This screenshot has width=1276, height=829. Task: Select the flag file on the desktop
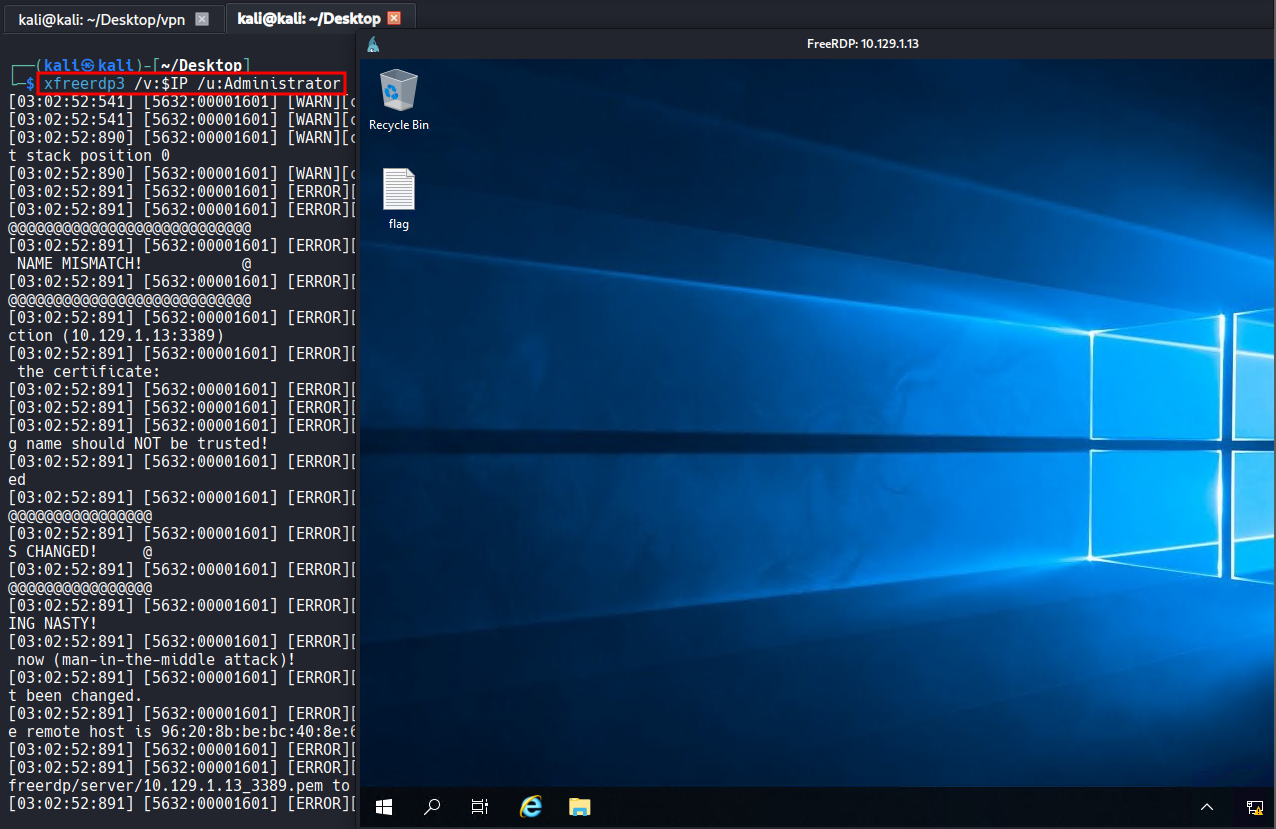click(399, 198)
